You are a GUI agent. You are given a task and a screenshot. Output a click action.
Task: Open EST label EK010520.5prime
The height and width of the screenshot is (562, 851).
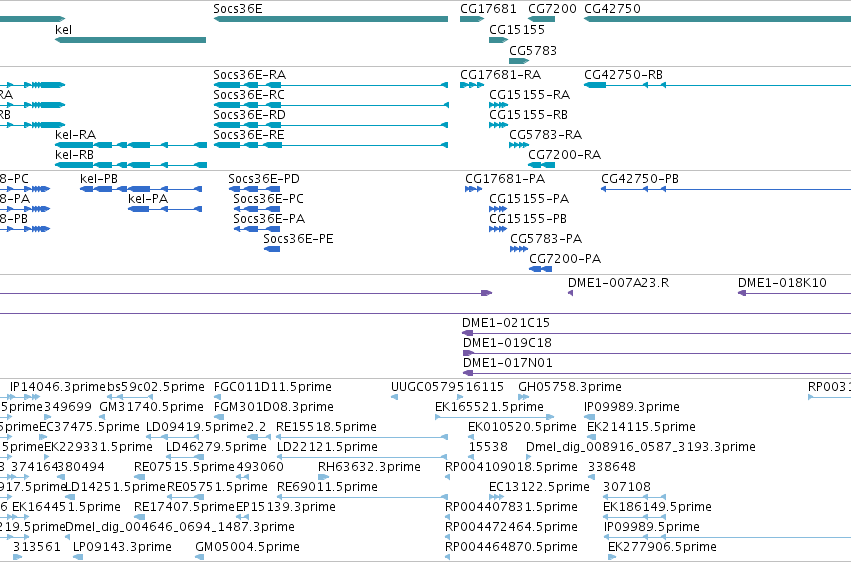[522, 427]
